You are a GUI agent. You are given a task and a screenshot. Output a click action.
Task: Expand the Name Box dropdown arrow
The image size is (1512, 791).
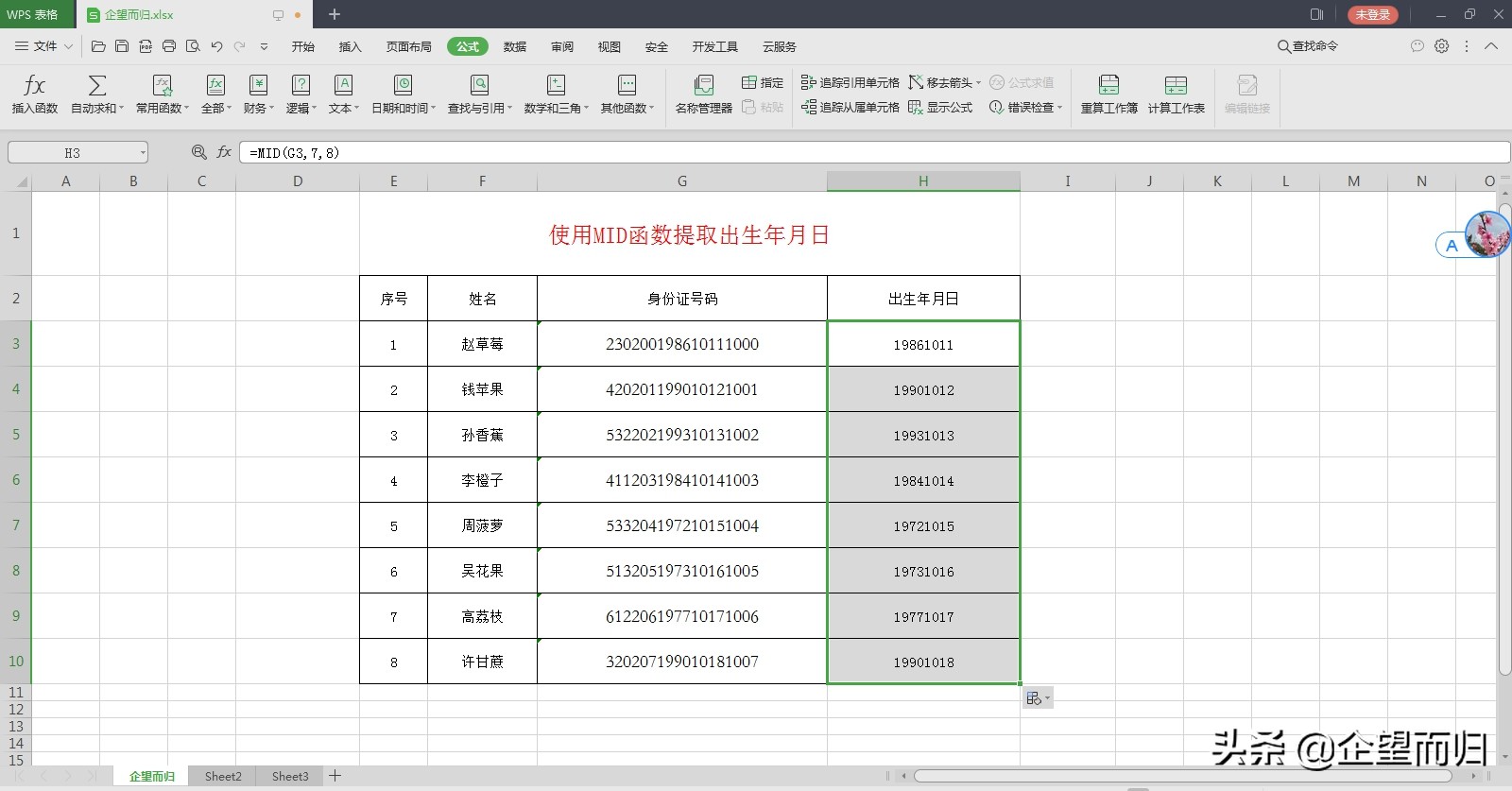point(143,153)
